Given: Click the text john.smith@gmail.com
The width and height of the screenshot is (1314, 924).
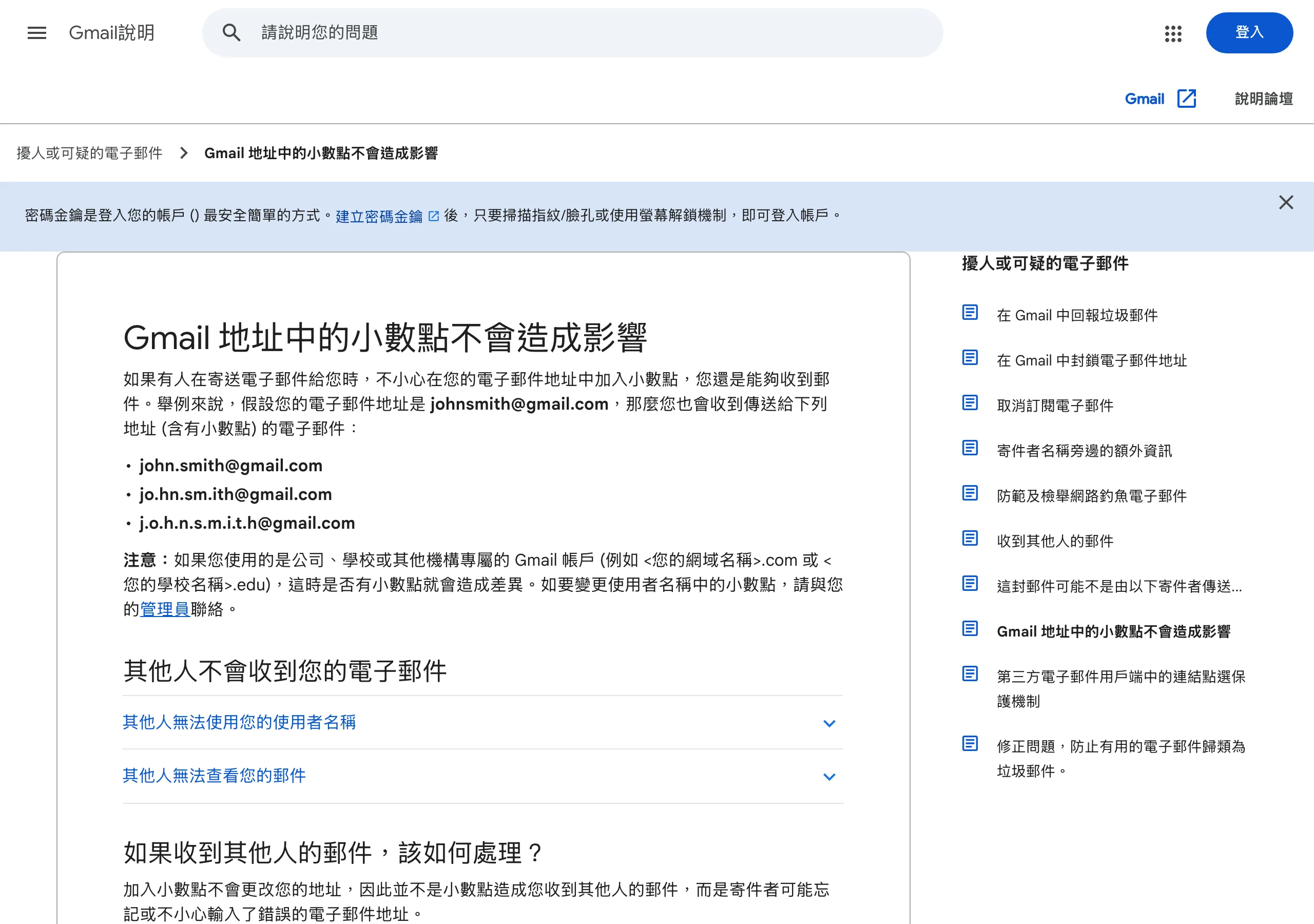Looking at the screenshot, I should (x=230, y=466).
